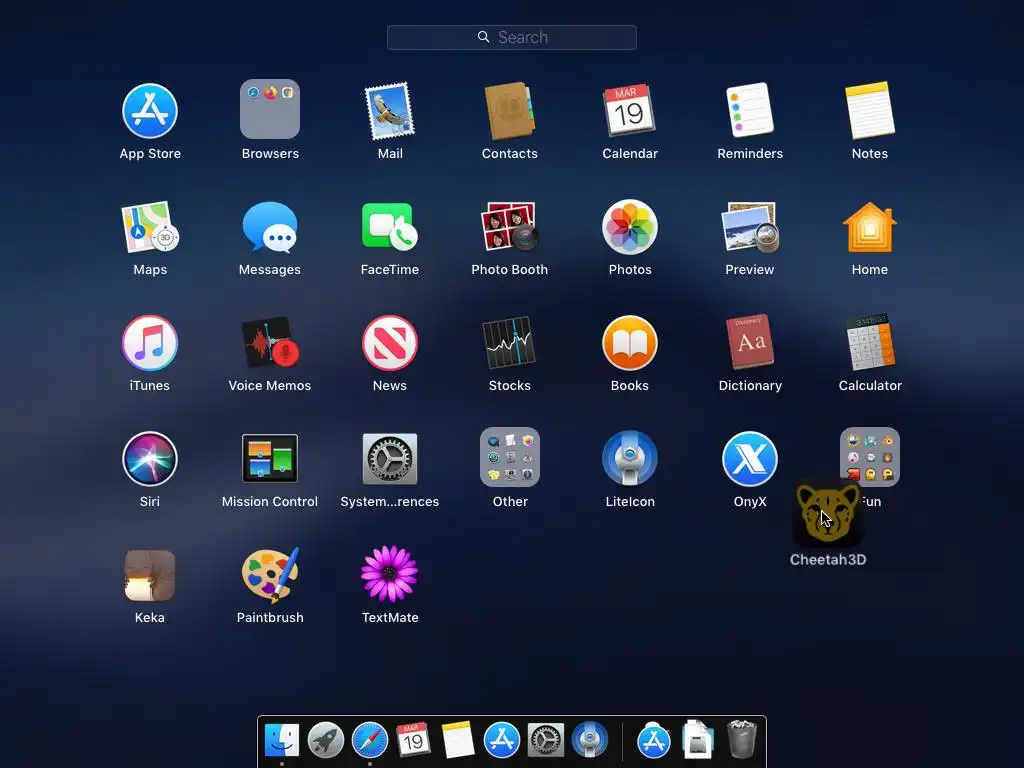Screen dimensions: 1024x768
Task: Open the News app
Action: [390, 343]
